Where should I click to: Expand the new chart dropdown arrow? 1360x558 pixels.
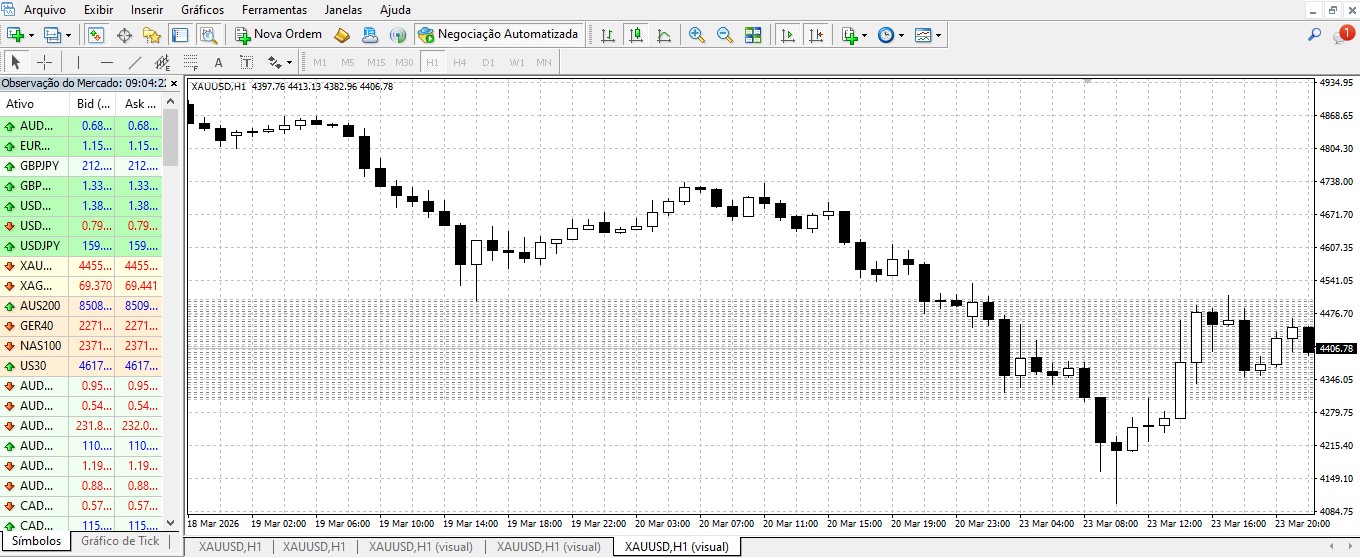pos(32,36)
